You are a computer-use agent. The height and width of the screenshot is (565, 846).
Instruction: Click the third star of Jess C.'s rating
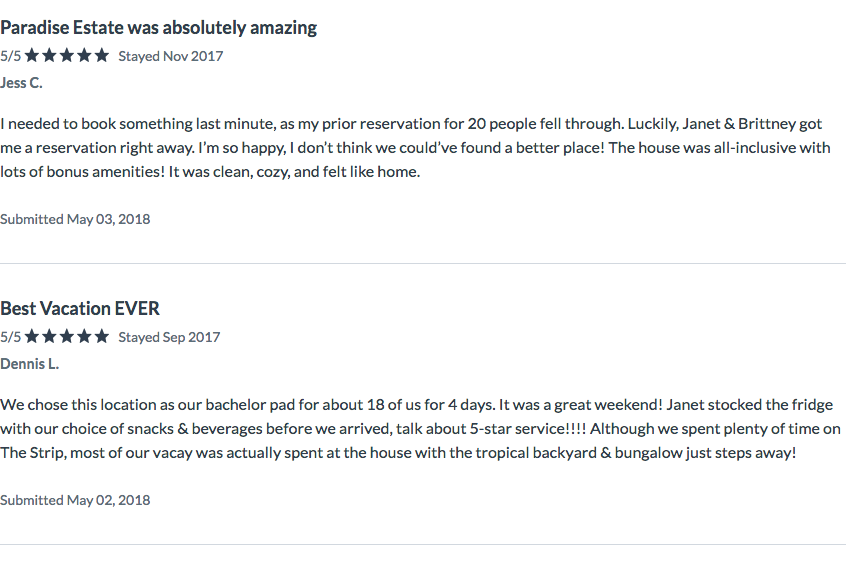coord(67,55)
